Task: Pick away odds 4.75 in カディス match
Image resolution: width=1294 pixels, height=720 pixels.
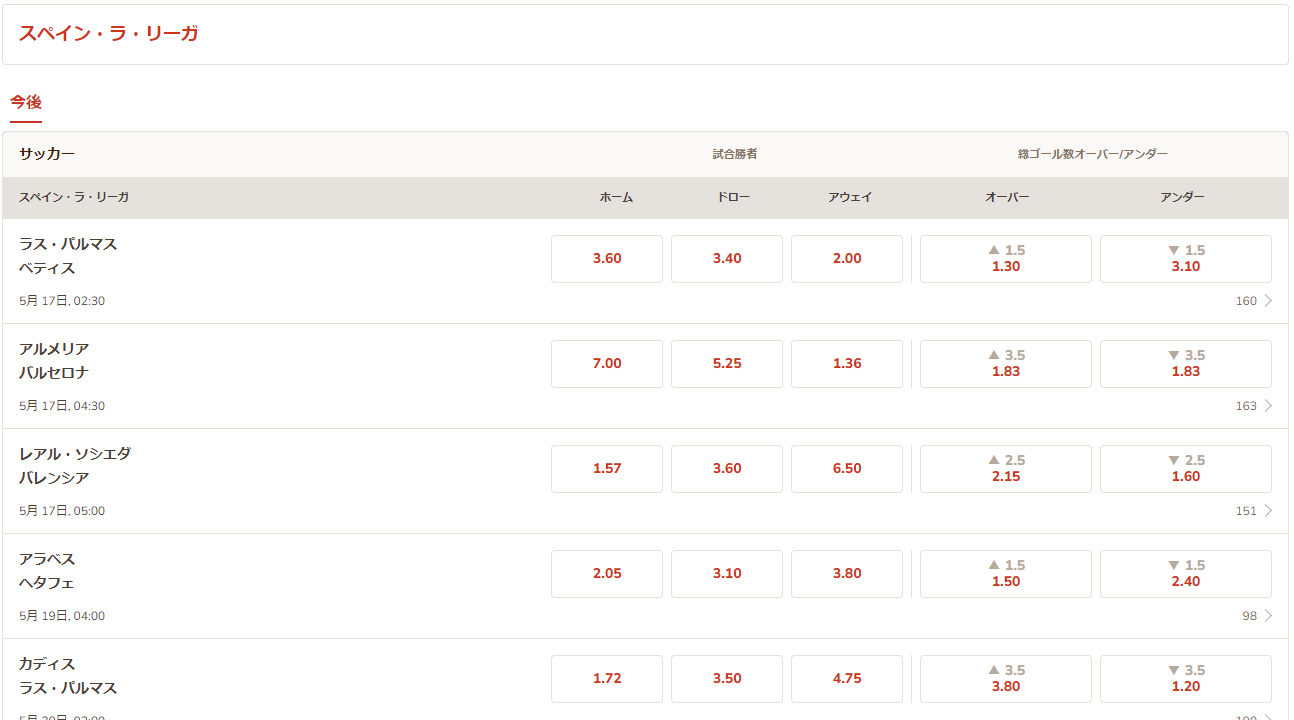Action: pyautogui.click(x=847, y=679)
